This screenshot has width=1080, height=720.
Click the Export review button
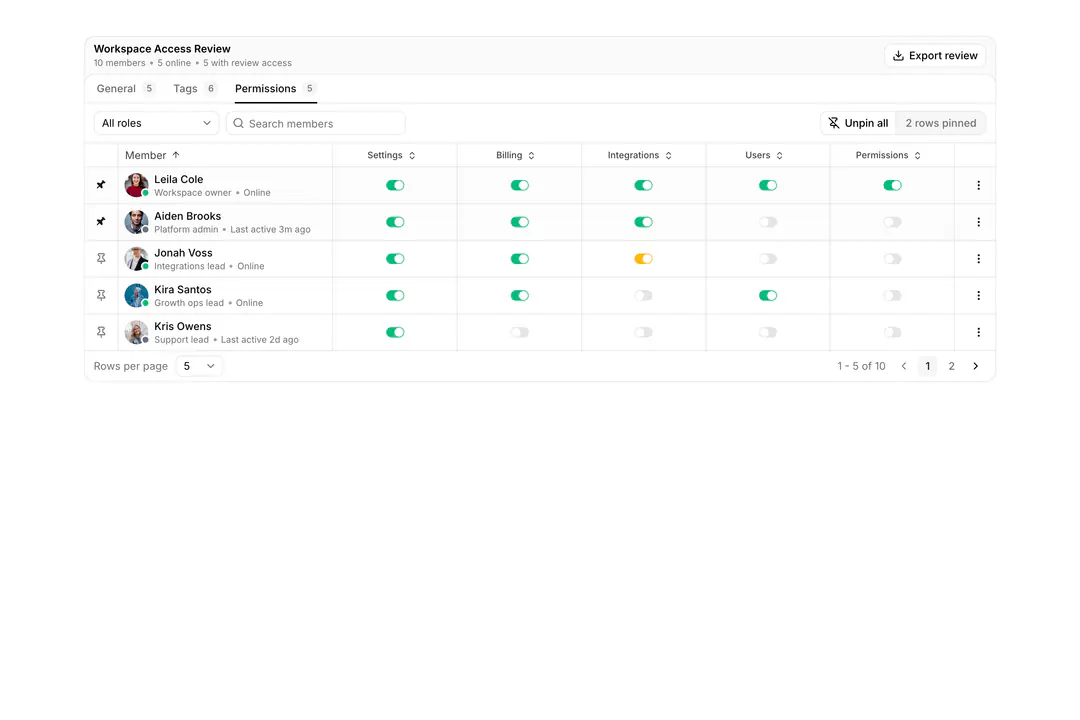[935, 55]
